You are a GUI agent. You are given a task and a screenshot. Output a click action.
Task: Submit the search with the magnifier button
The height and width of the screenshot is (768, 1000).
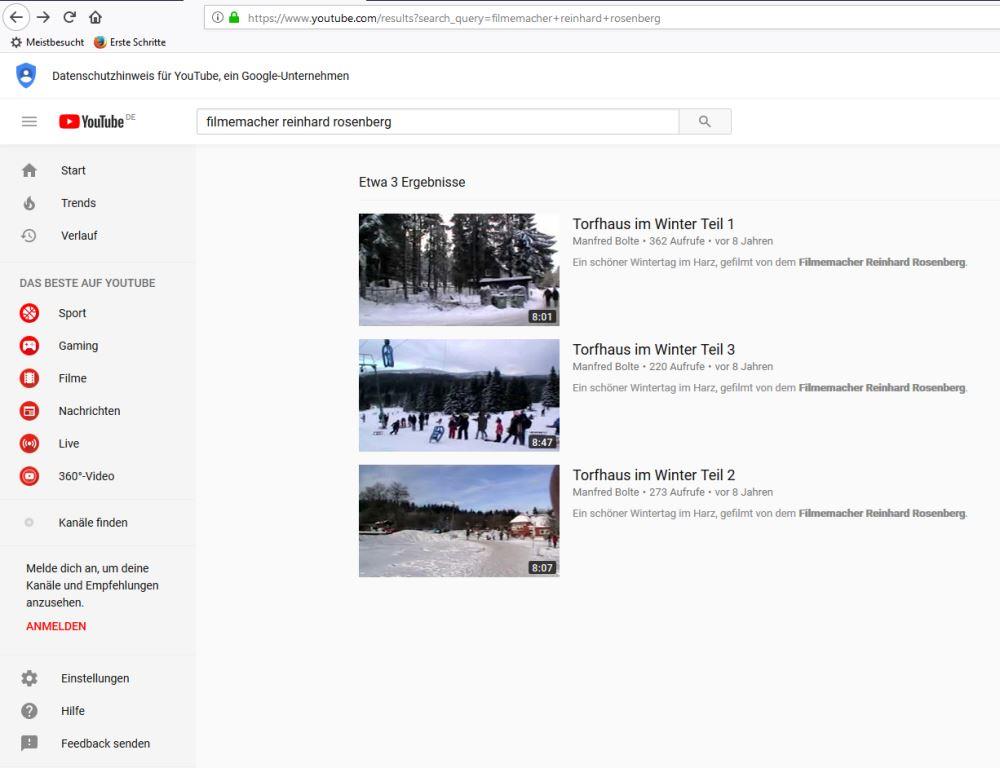705,121
